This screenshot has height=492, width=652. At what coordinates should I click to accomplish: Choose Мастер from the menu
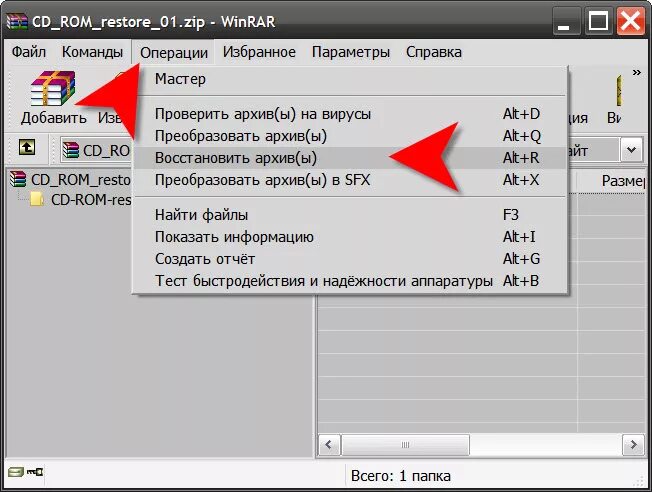pyautogui.click(x=351, y=79)
